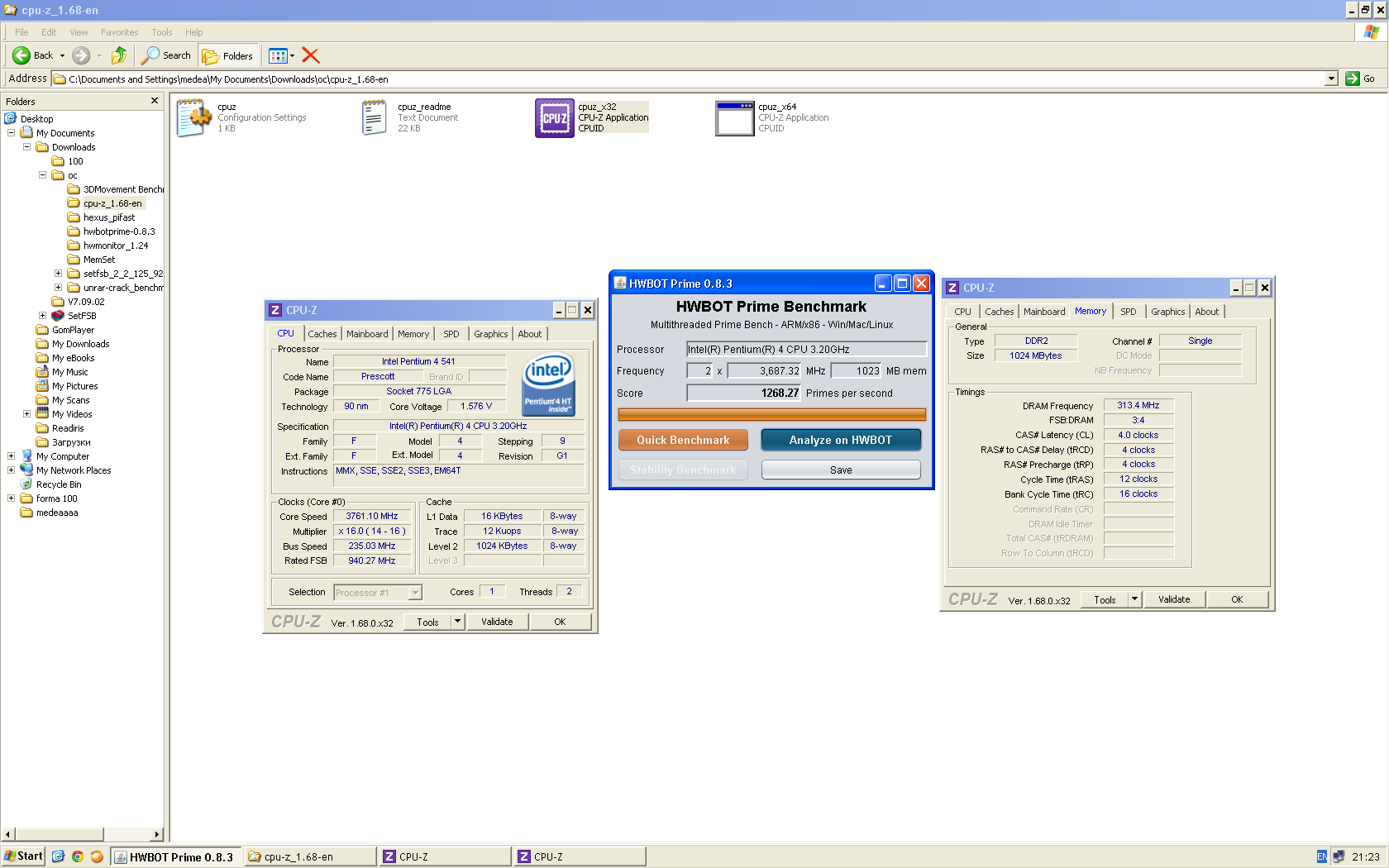The width and height of the screenshot is (1389, 868).
Task: Open the Favorites menu in Explorer
Action: [120, 32]
